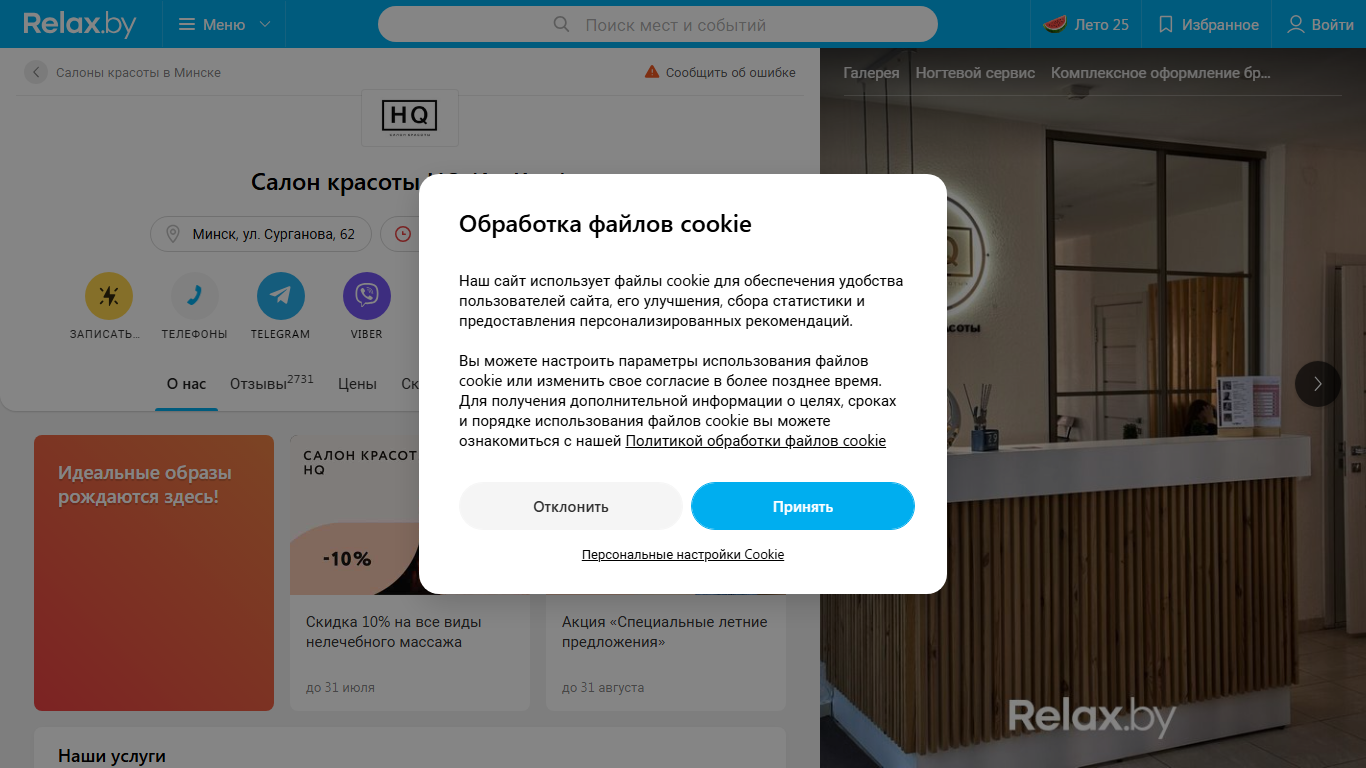Click the Войти user icon

[1296, 24]
